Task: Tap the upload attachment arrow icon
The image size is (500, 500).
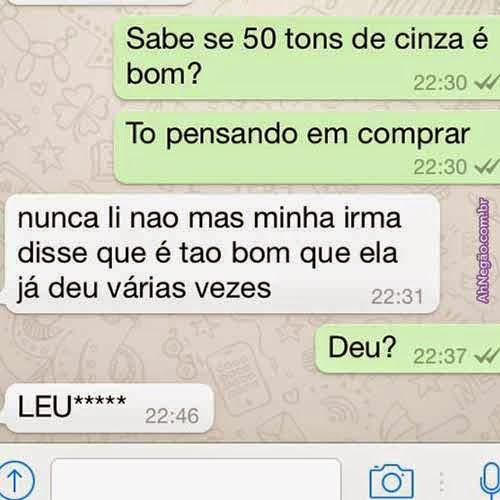Action: (x=15, y=480)
